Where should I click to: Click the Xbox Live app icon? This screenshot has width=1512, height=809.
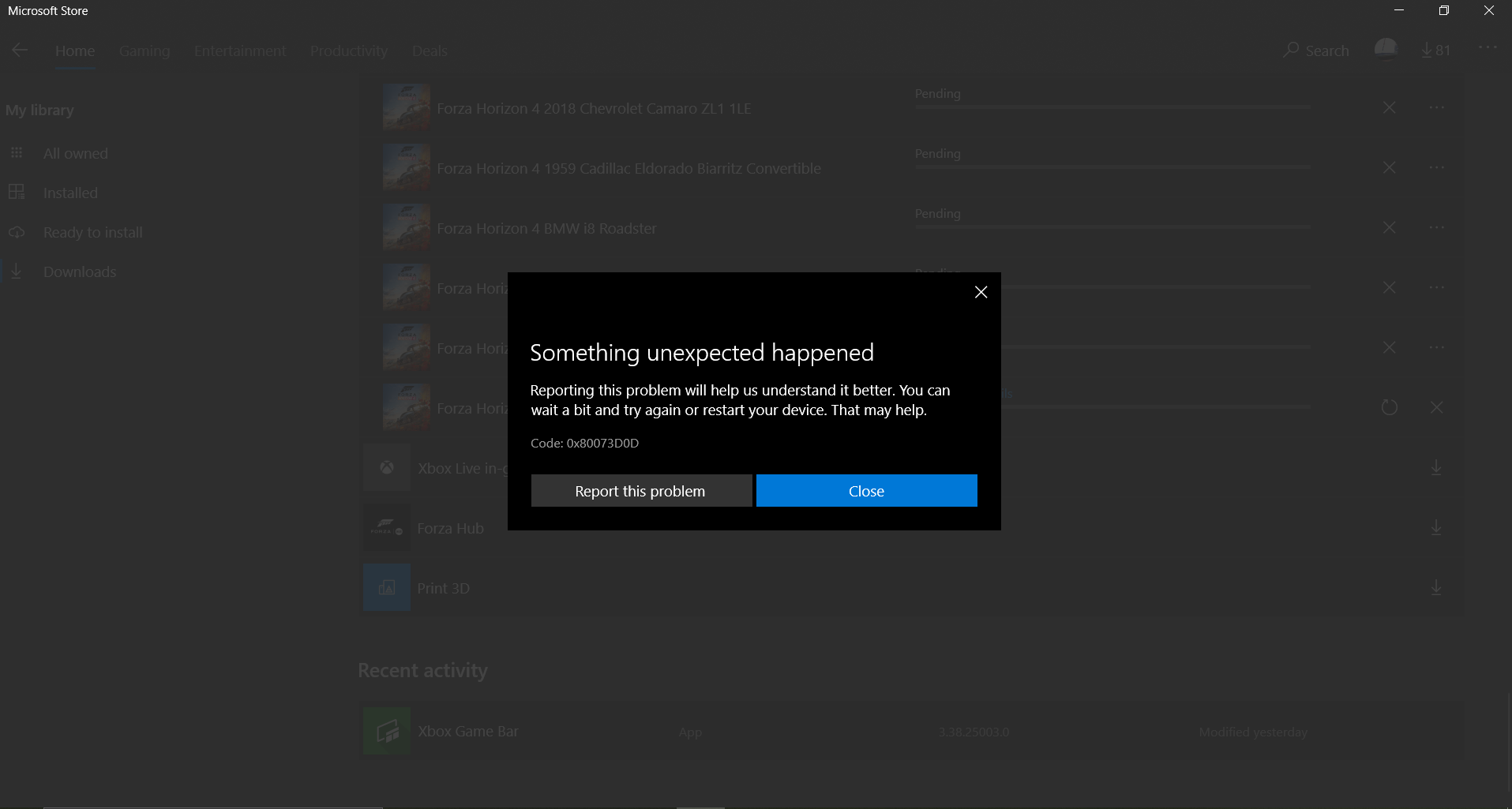(x=387, y=467)
